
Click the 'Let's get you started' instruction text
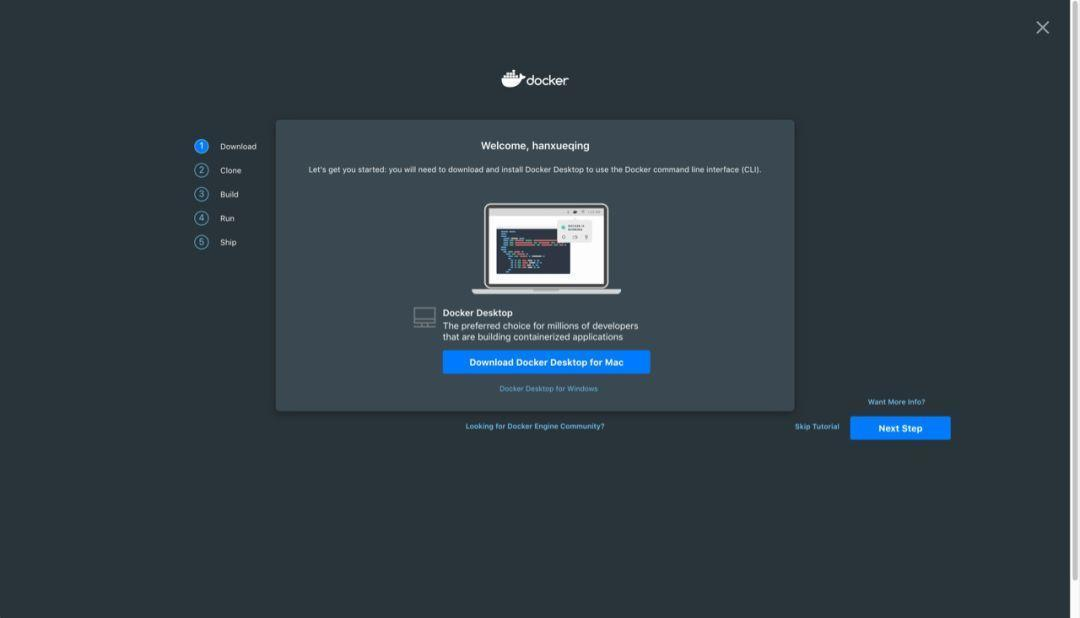pos(534,169)
